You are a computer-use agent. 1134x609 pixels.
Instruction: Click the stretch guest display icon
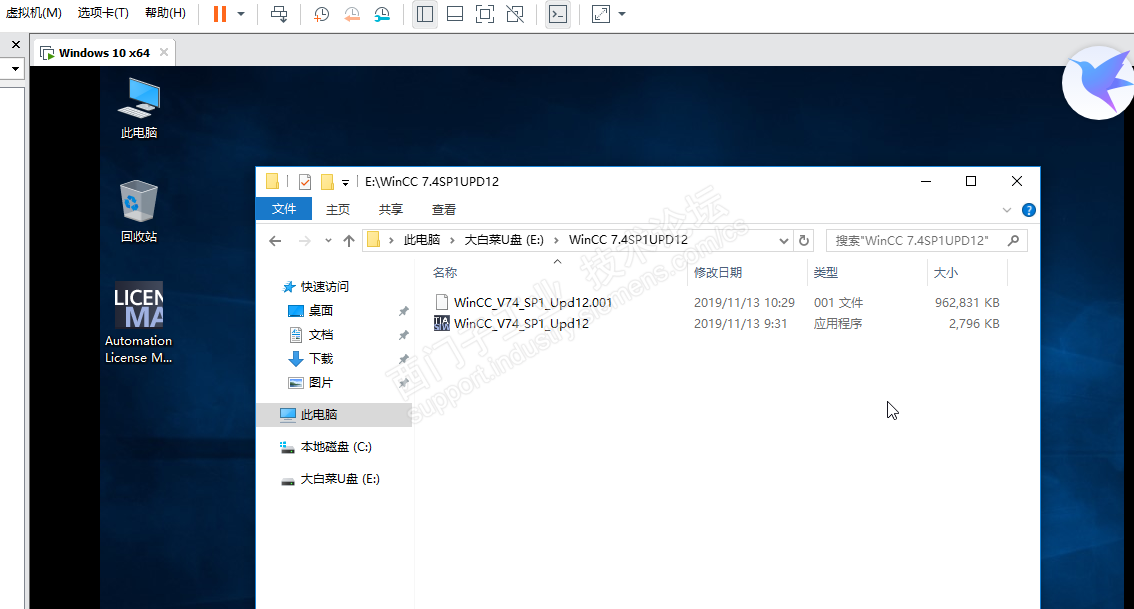[601, 14]
